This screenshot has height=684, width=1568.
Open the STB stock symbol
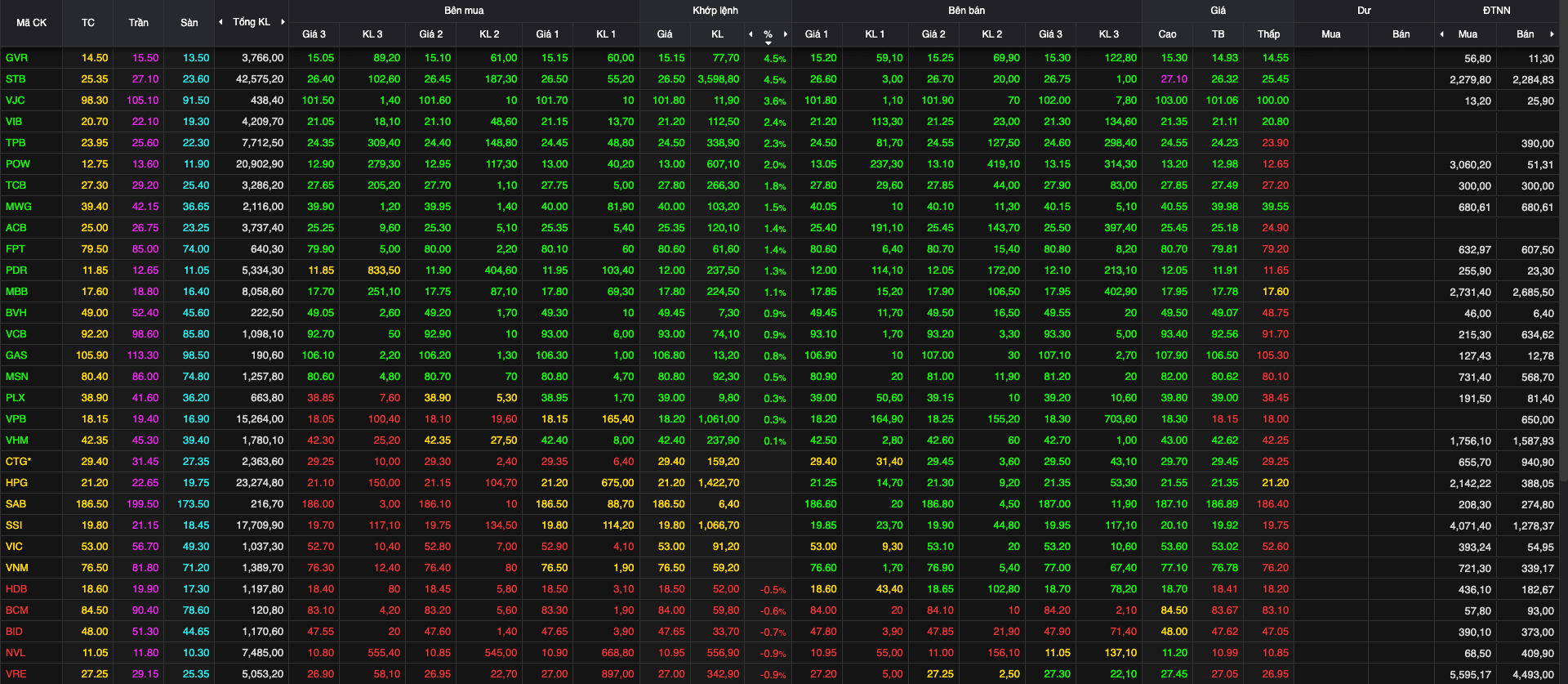tap(16, 79)
